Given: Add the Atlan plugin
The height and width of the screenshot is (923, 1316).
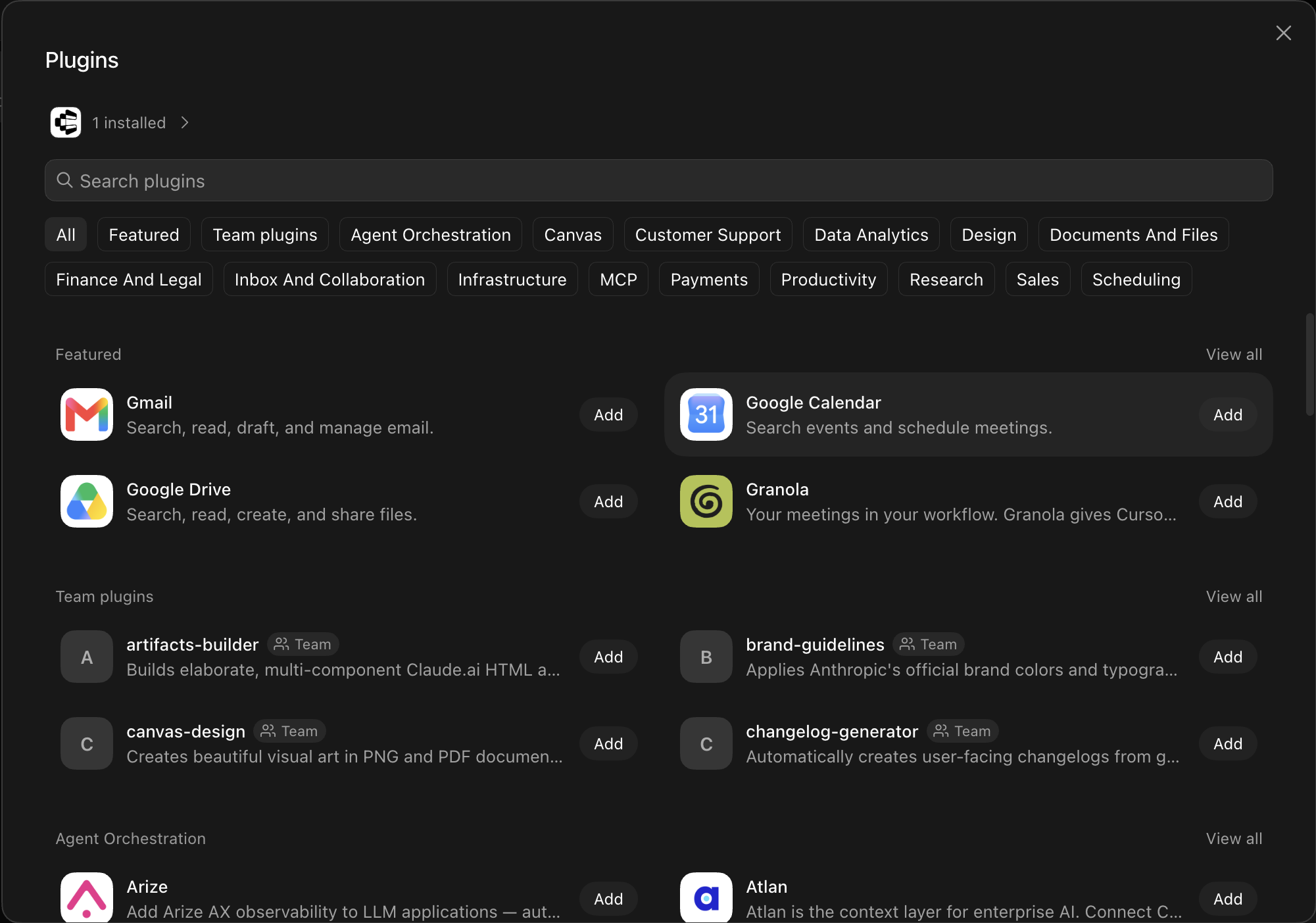Looking at the screenshot, I should [x=1228, y=899].
